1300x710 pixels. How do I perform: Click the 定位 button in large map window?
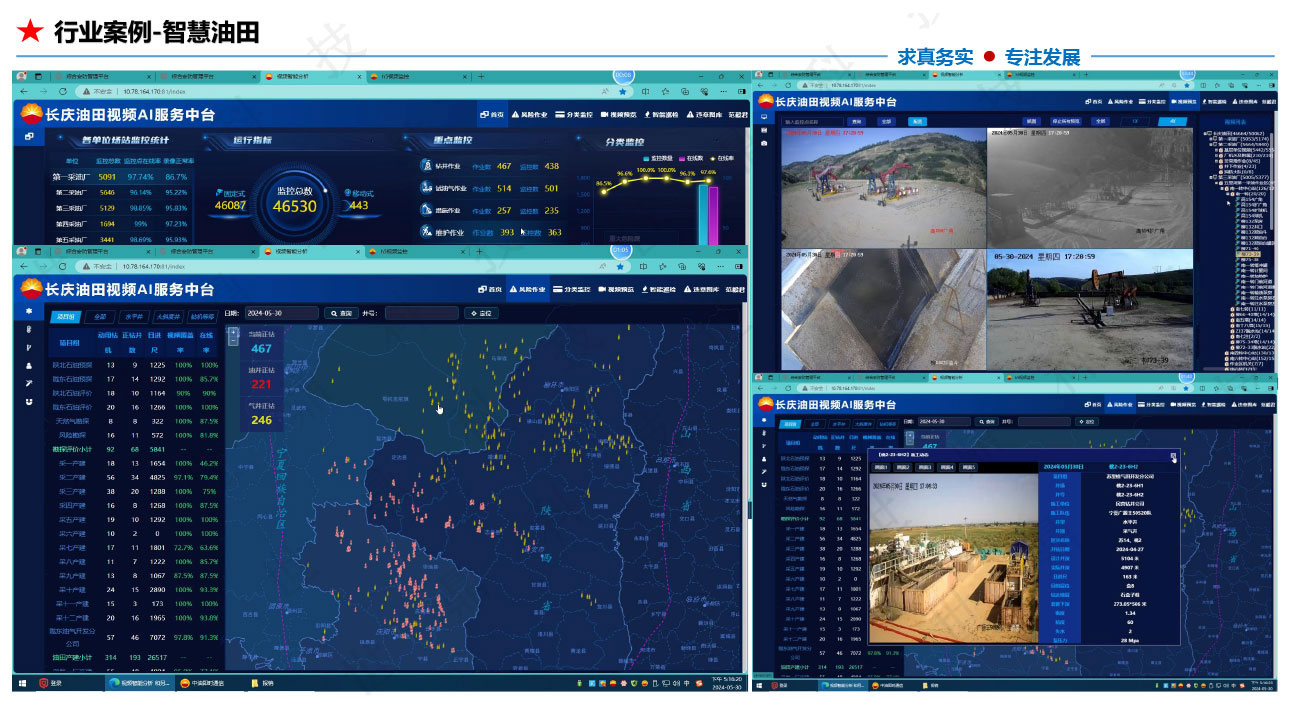pyautogui.click(x=480, y=313)
